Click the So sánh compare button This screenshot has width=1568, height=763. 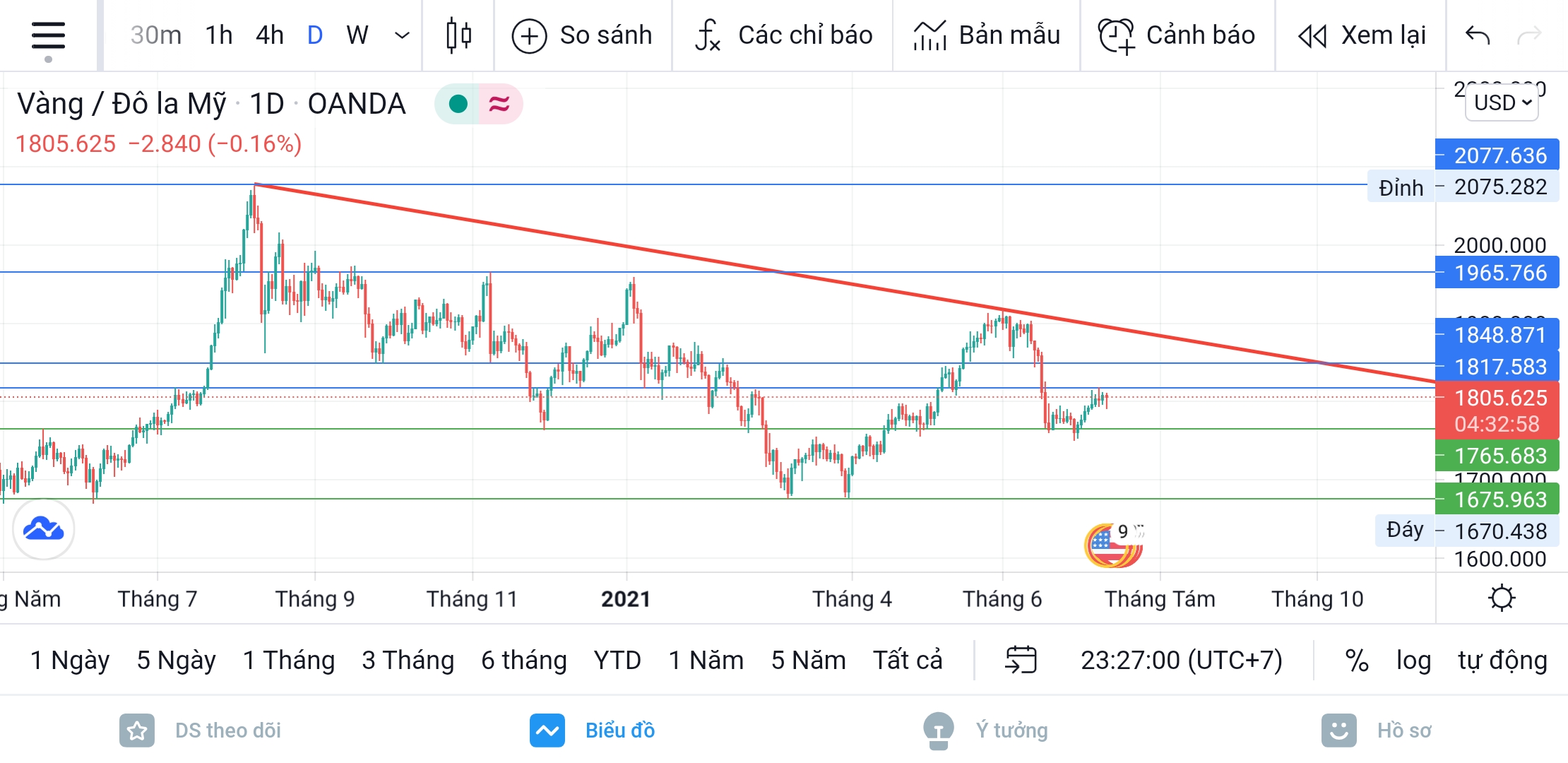[582, 35]
